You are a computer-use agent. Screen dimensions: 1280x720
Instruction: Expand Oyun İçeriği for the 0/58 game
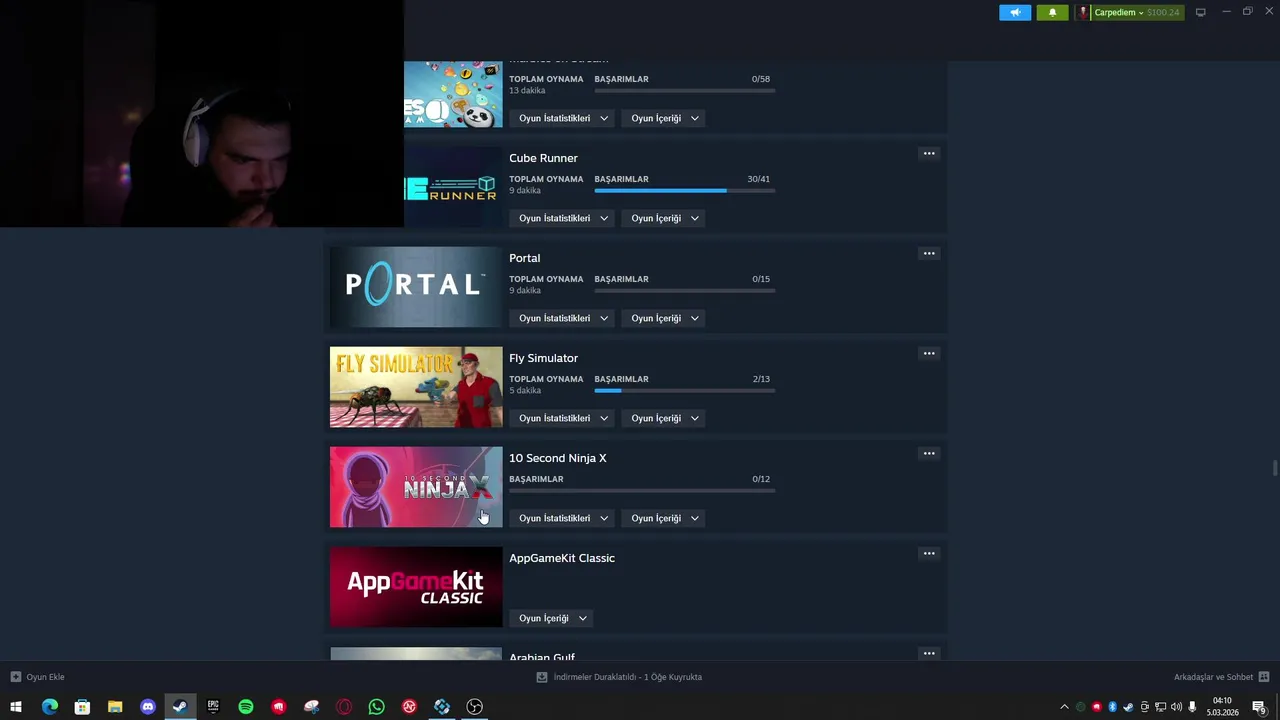(x=664, y=118)
